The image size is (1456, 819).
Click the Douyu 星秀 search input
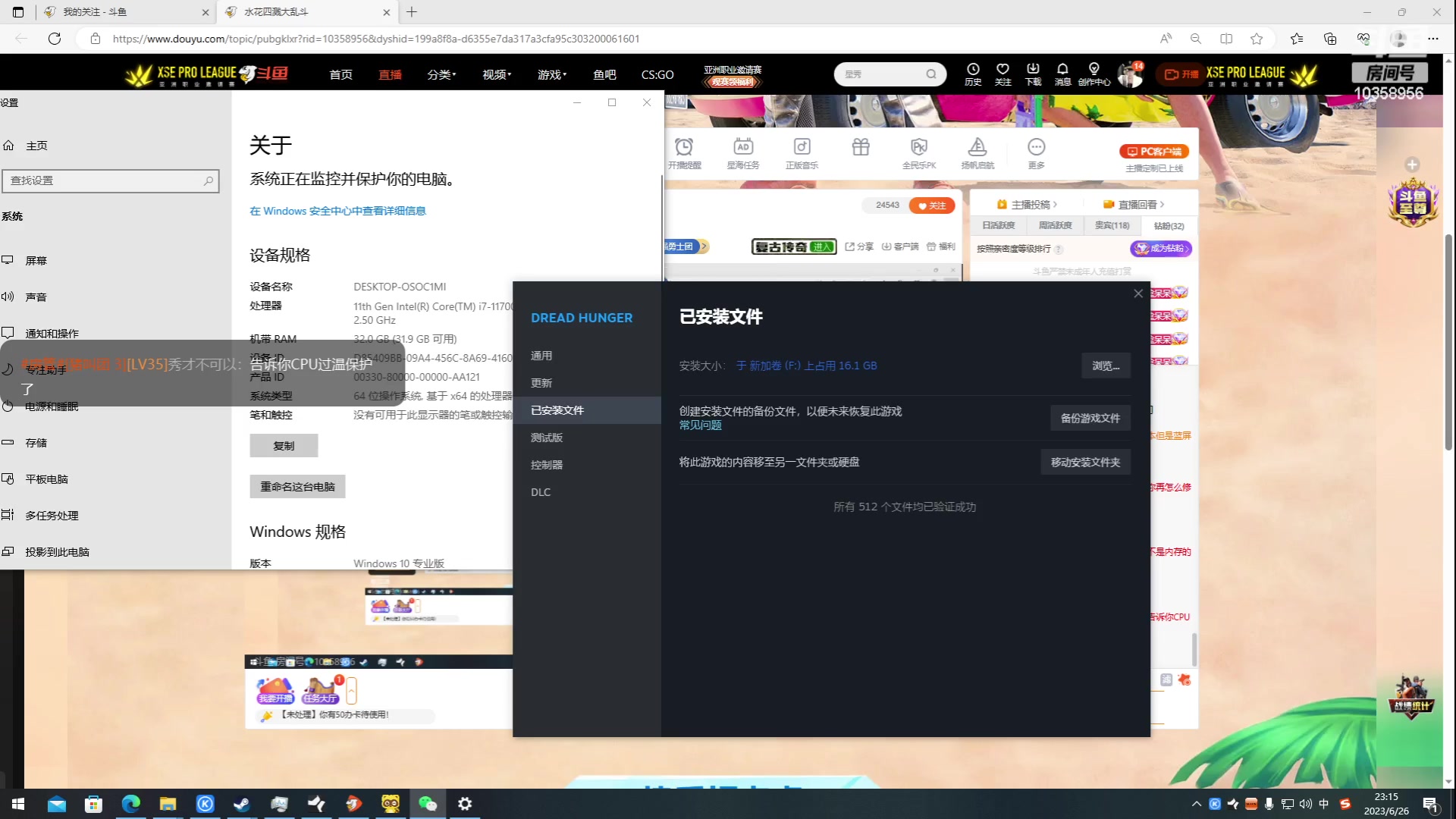point(880,74)
